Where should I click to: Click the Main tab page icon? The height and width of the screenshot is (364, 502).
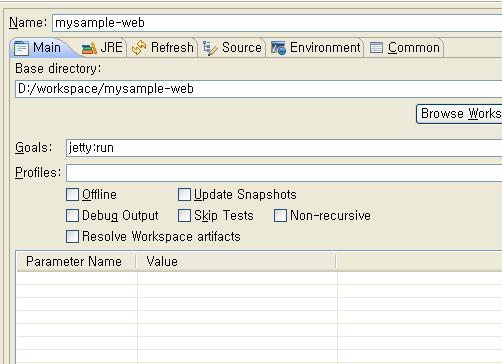coord(21,48)
